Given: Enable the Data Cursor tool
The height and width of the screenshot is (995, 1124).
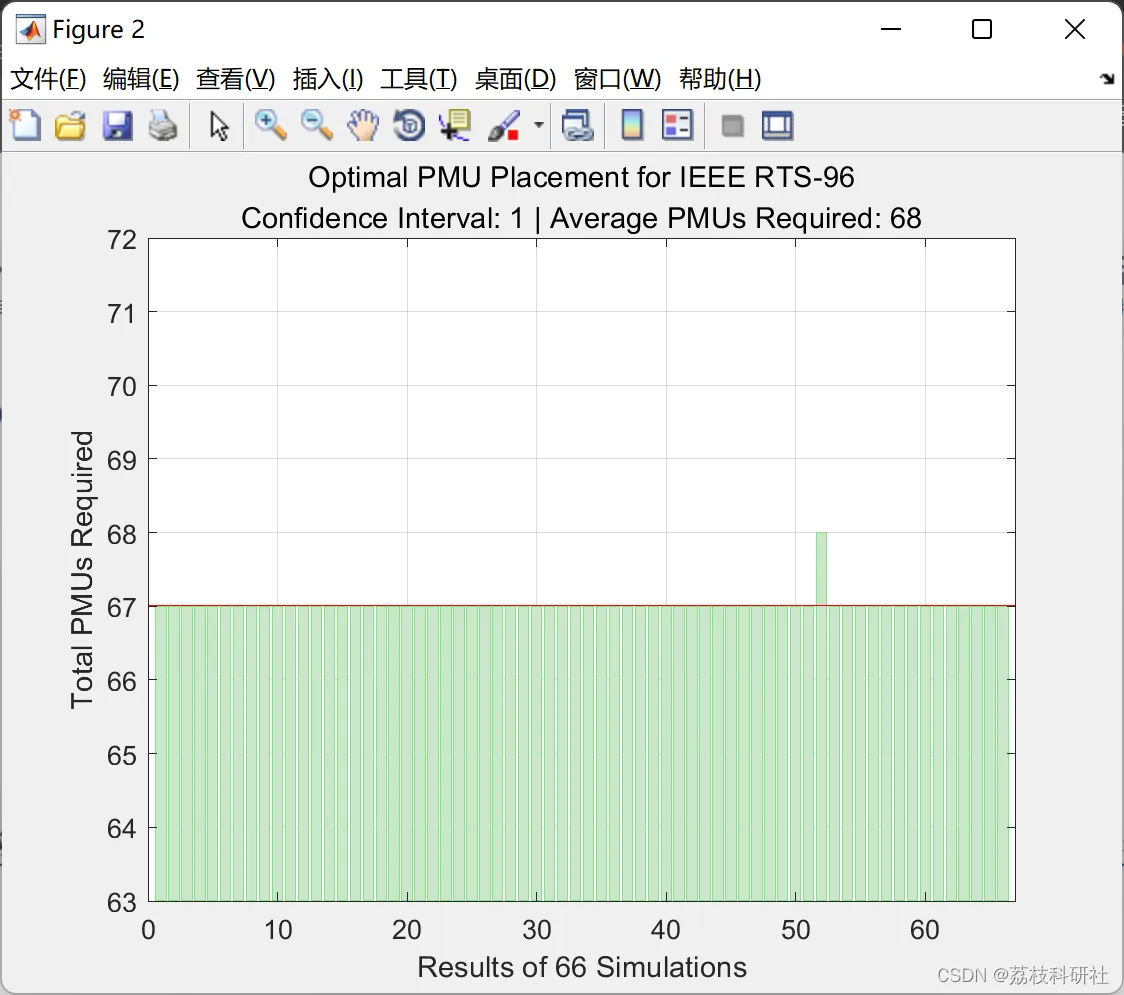Looking at the screenshot, I should [x=455, y=125].
